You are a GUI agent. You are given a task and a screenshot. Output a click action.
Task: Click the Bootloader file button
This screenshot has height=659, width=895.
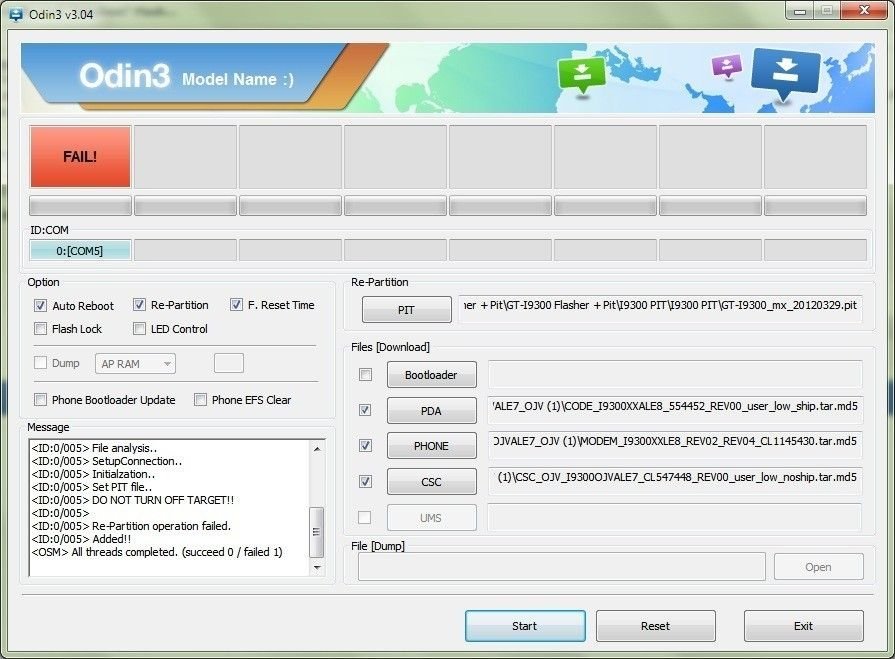tap(432, 375)
